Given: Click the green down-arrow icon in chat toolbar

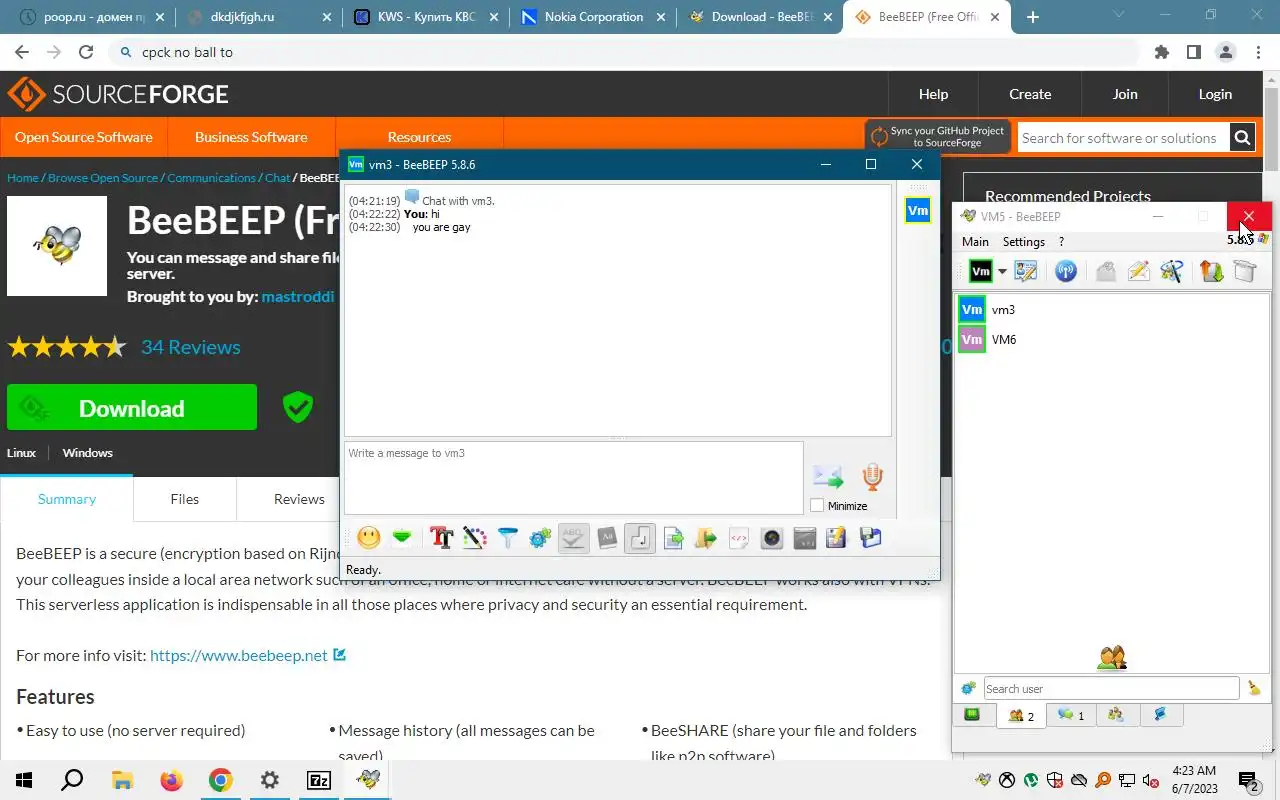Looking at the screenshot, I should 402,538.
